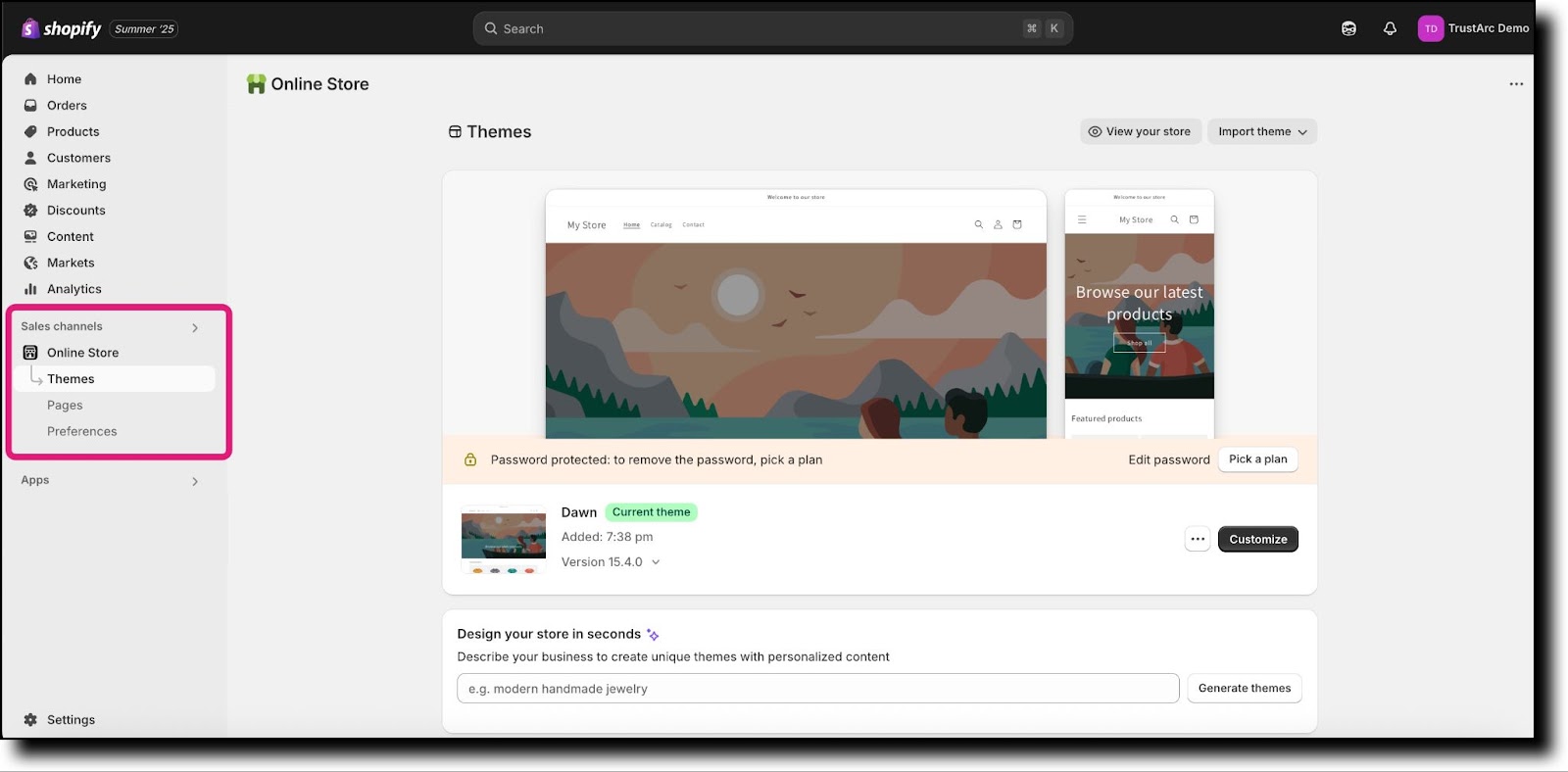The image size is (1568, 772).
Task: Open notifications bell icon
Action: [1390, 28]
